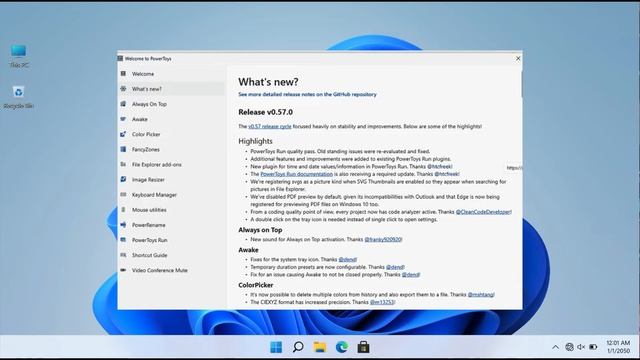The height and width of the screenshot is (360, 640).
Task: Click the File Explorer add-ons icon
Action: [123, 164]
